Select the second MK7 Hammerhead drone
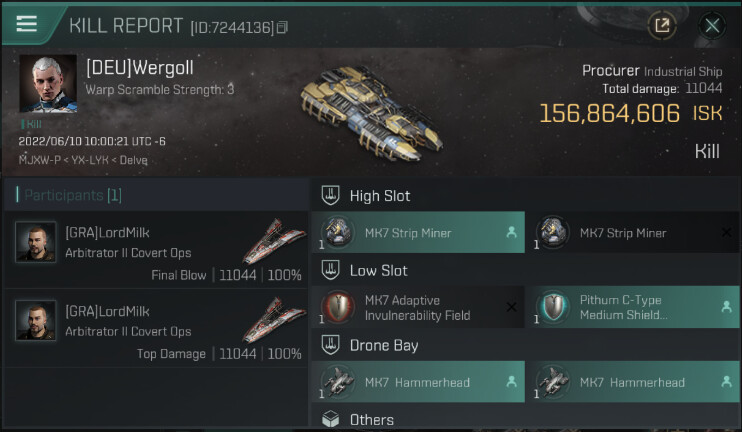 tap(633, 382)
